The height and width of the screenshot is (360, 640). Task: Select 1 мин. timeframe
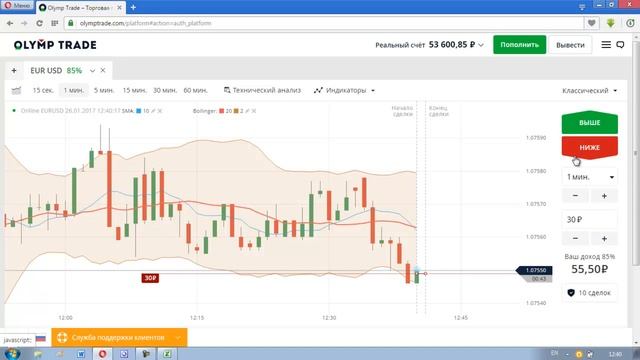73,90
